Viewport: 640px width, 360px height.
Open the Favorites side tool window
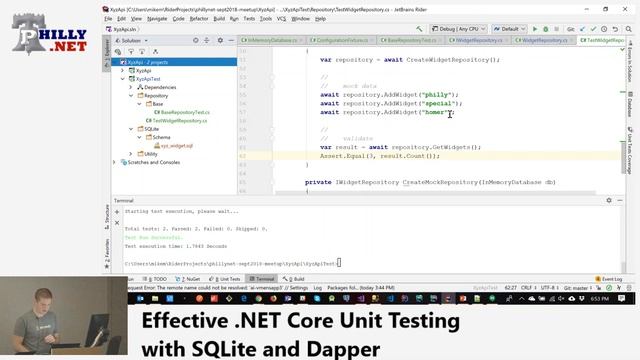[x=107, y=253]
